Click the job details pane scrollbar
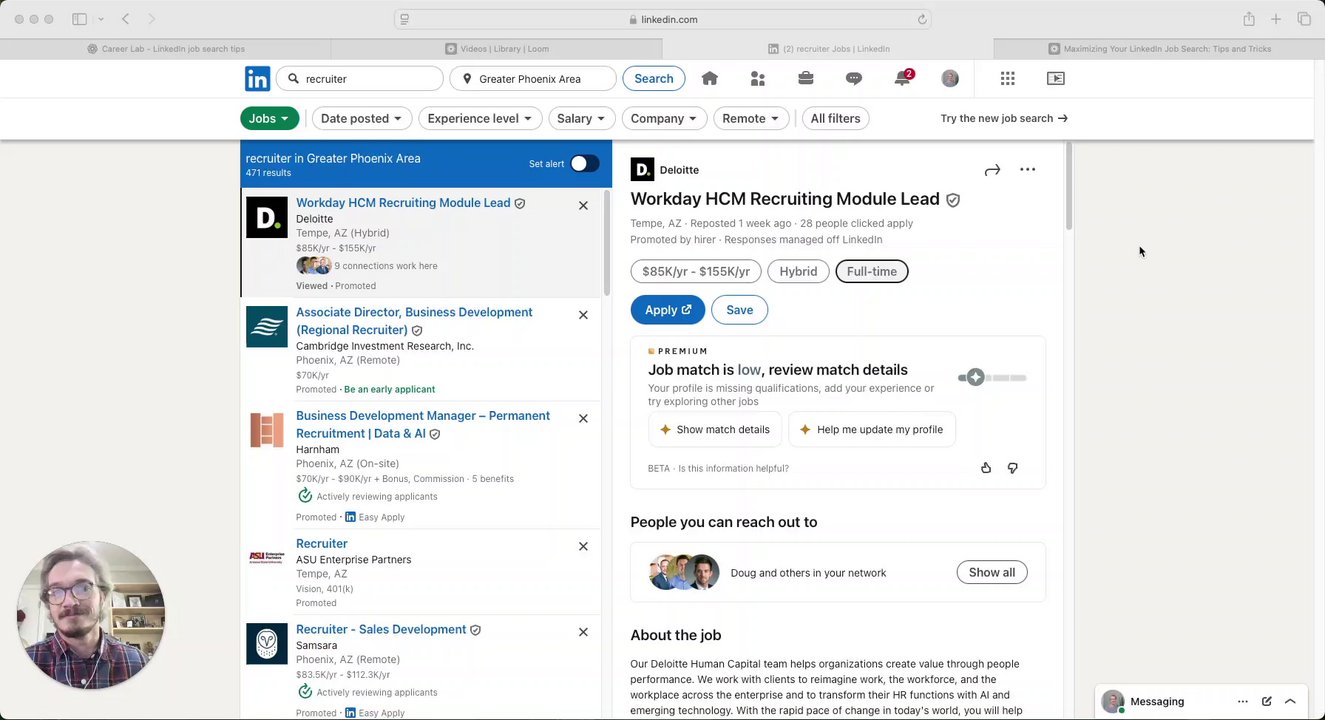Screen dimensions: 1325x720 [x=1069, y=186]
